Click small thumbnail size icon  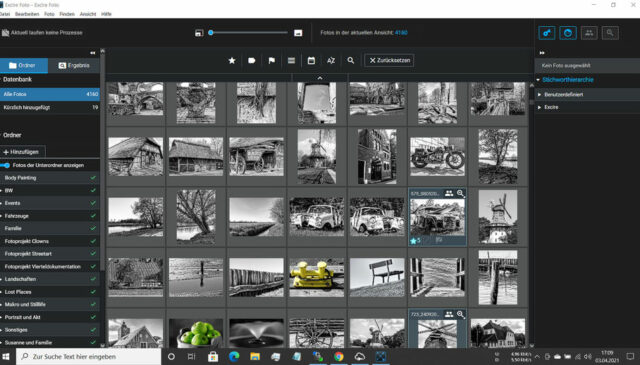point(199,33)
